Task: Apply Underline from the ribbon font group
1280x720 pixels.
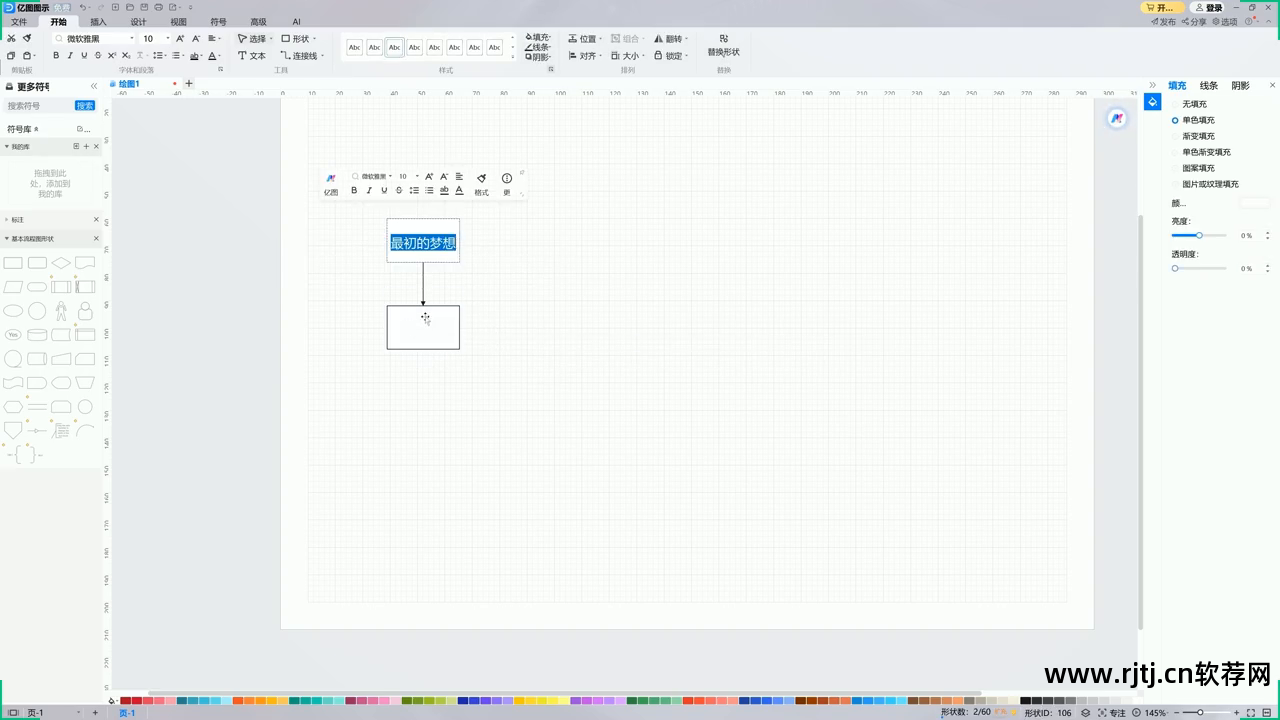Action: [84, 56]
